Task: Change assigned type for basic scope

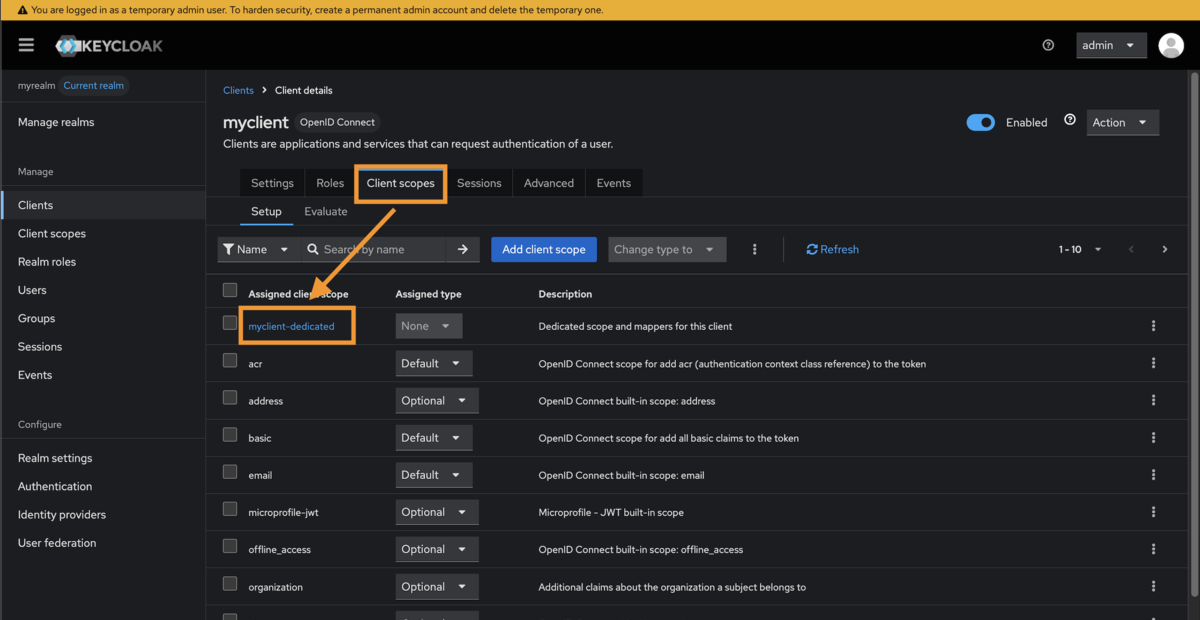Action: click(434, 437)
